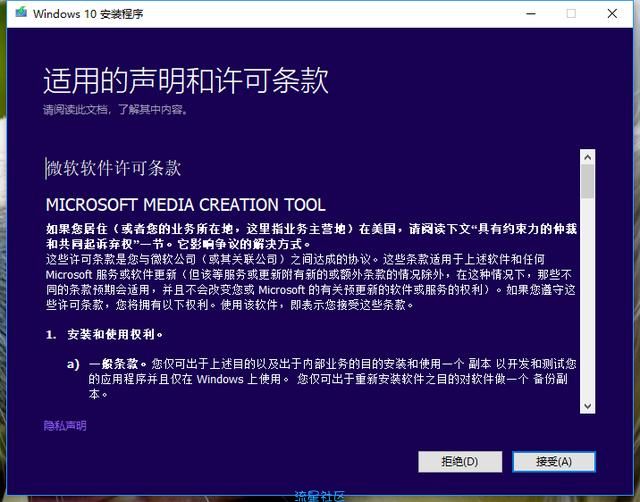The image size is (640, 502).
Task: Click the 一般条款 clause text
Action: click(x=116, y=364)
